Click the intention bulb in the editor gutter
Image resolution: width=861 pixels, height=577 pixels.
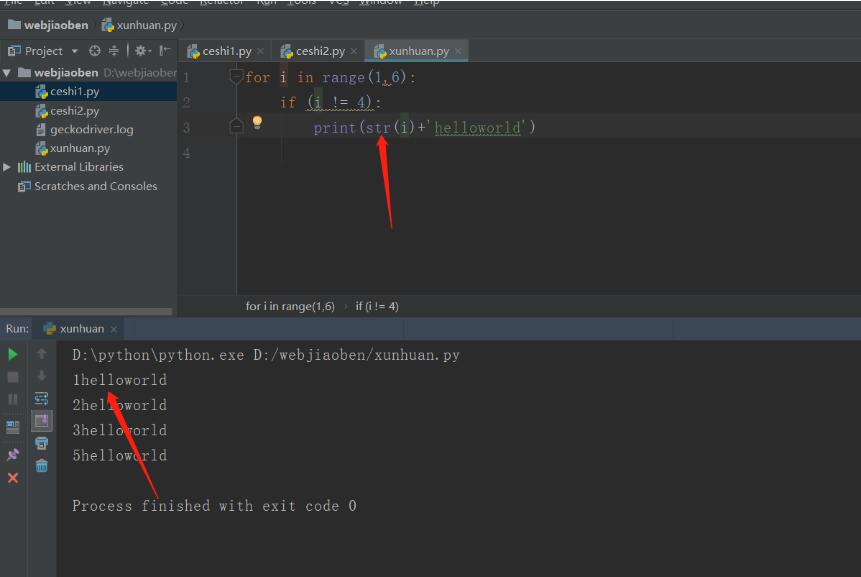pos(257,122)
